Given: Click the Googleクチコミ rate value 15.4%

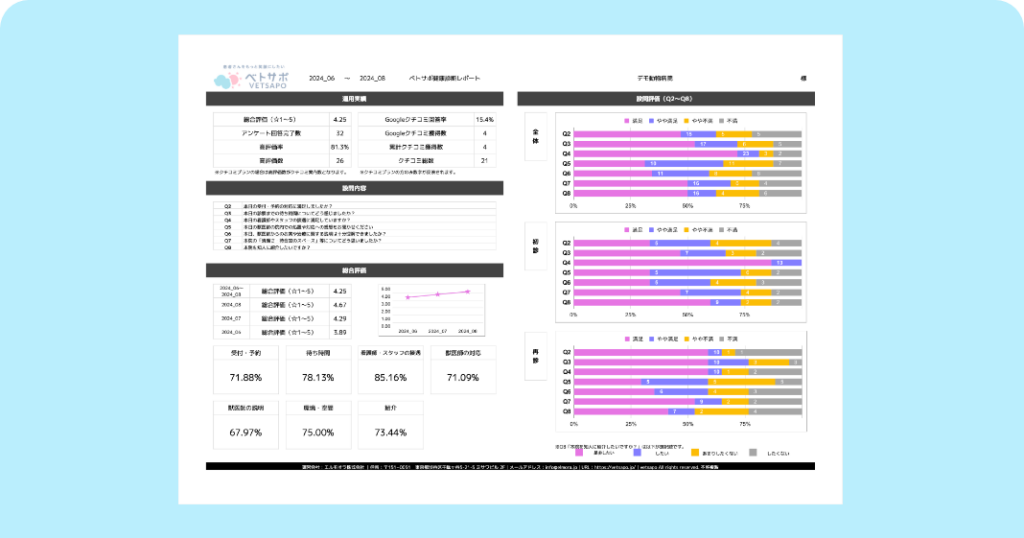Looking at the screenshot, I should coord(485,118).
